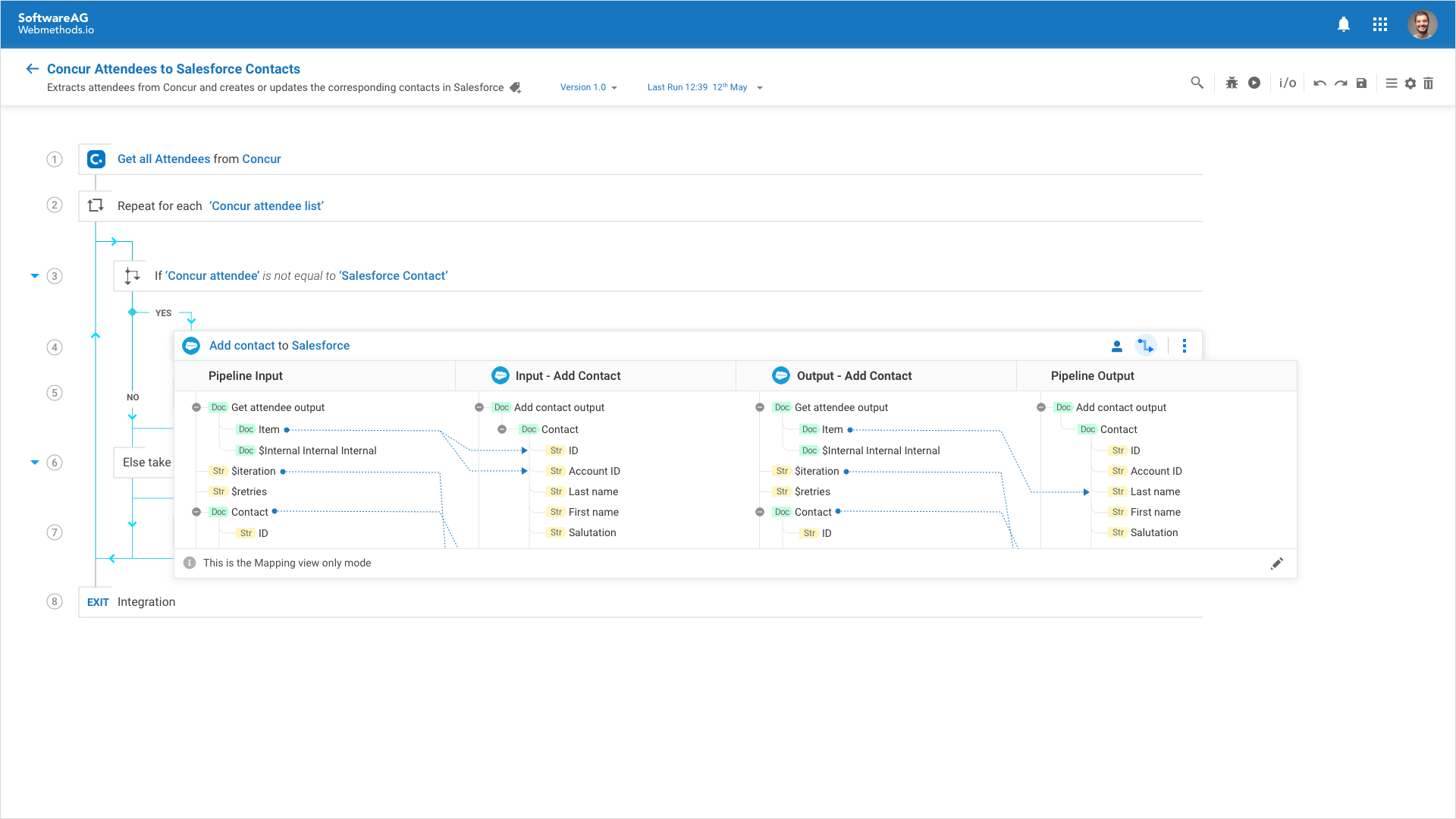Image resolution: width=1456 pixels, height=819 pixels.
Task: Click the Concur application icon in step 1
Action: coord(96,159)
